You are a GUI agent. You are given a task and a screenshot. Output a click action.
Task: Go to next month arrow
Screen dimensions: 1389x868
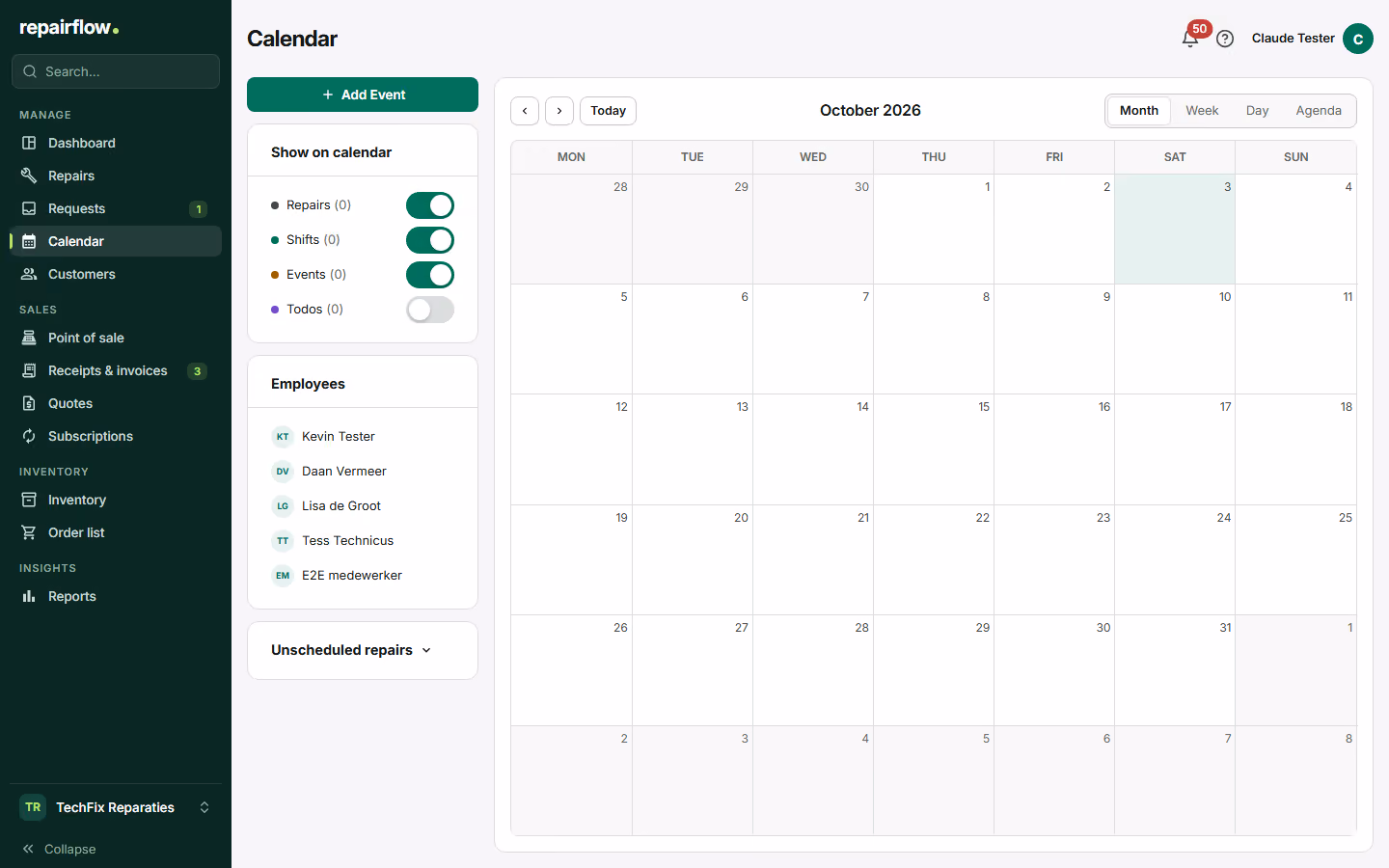point(559,111)
